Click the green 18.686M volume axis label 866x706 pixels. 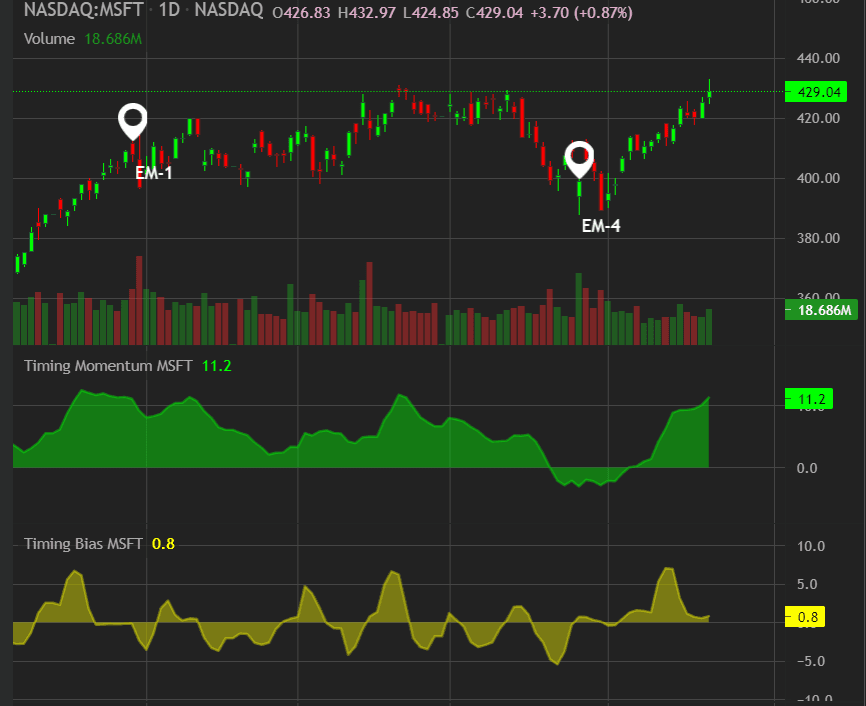(x=821, y=310)
